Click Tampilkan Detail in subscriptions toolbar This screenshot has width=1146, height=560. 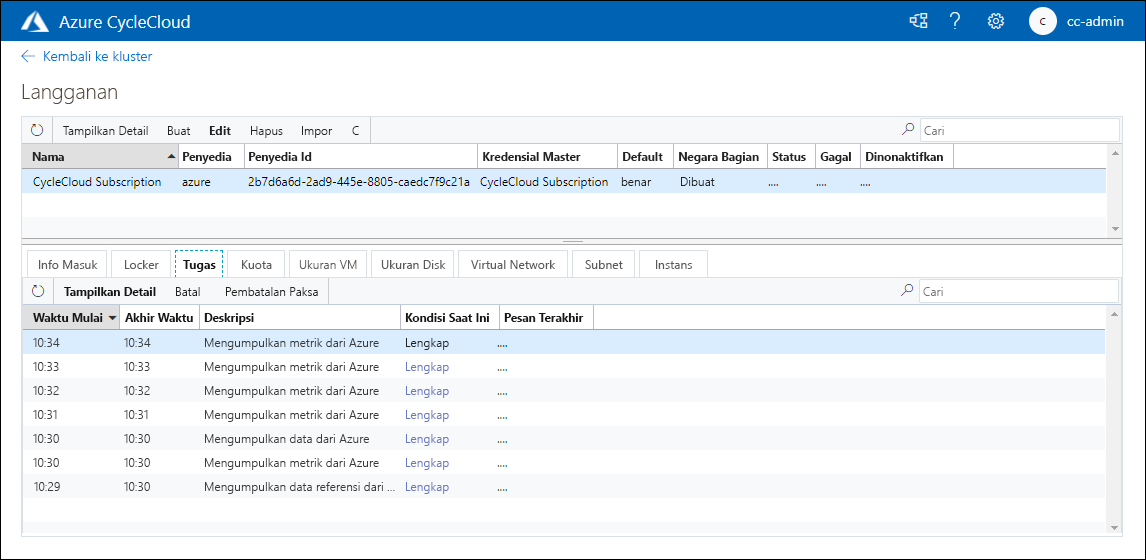pos(105,131)
